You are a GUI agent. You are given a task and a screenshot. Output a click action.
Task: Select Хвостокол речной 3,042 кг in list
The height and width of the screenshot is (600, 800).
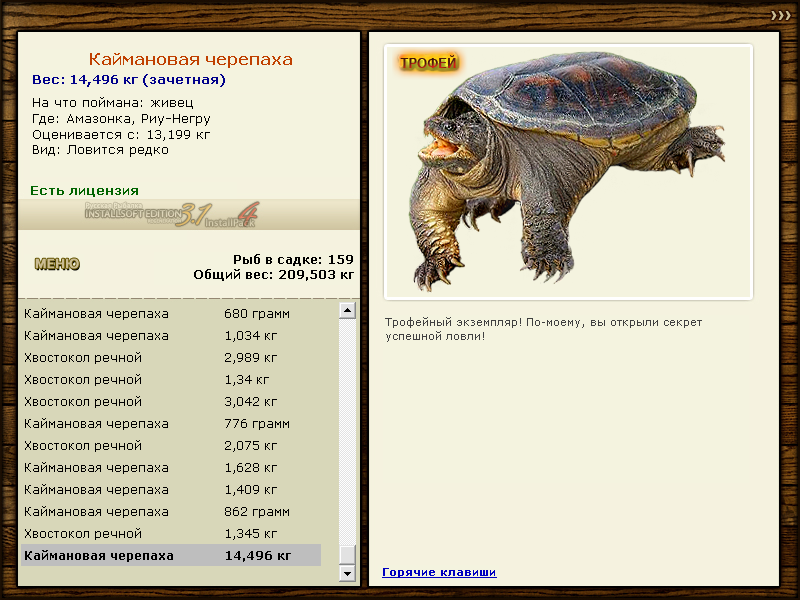170,401
